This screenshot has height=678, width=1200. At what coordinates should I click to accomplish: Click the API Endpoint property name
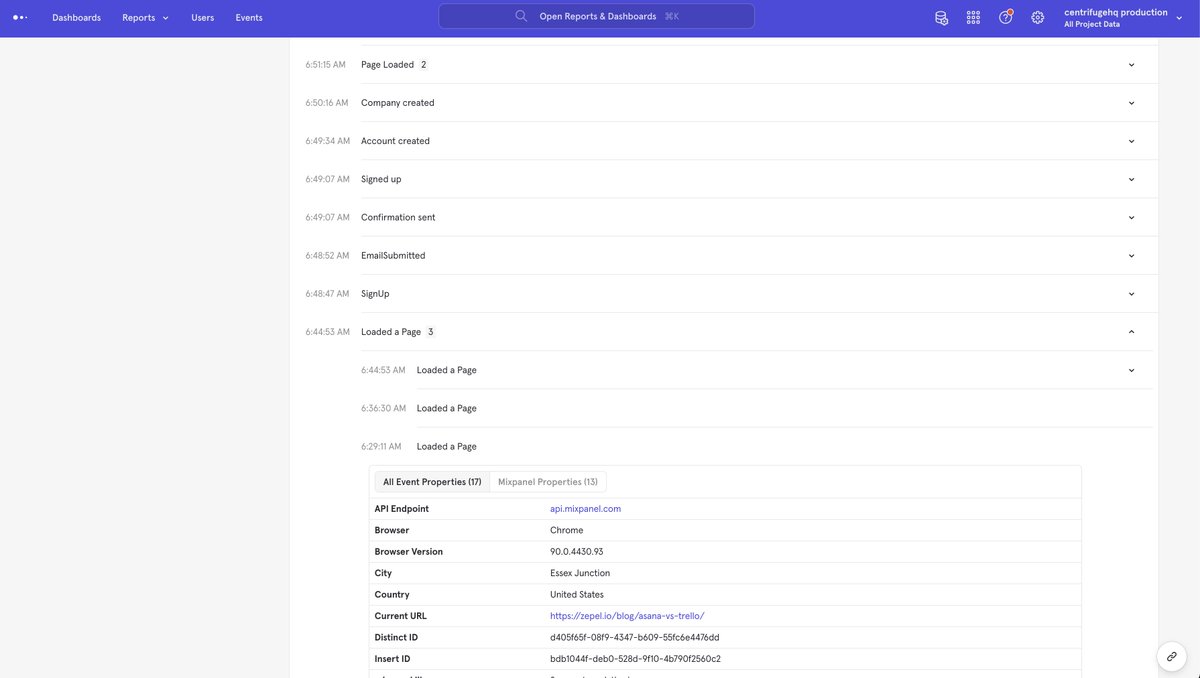tap(402, 509)
